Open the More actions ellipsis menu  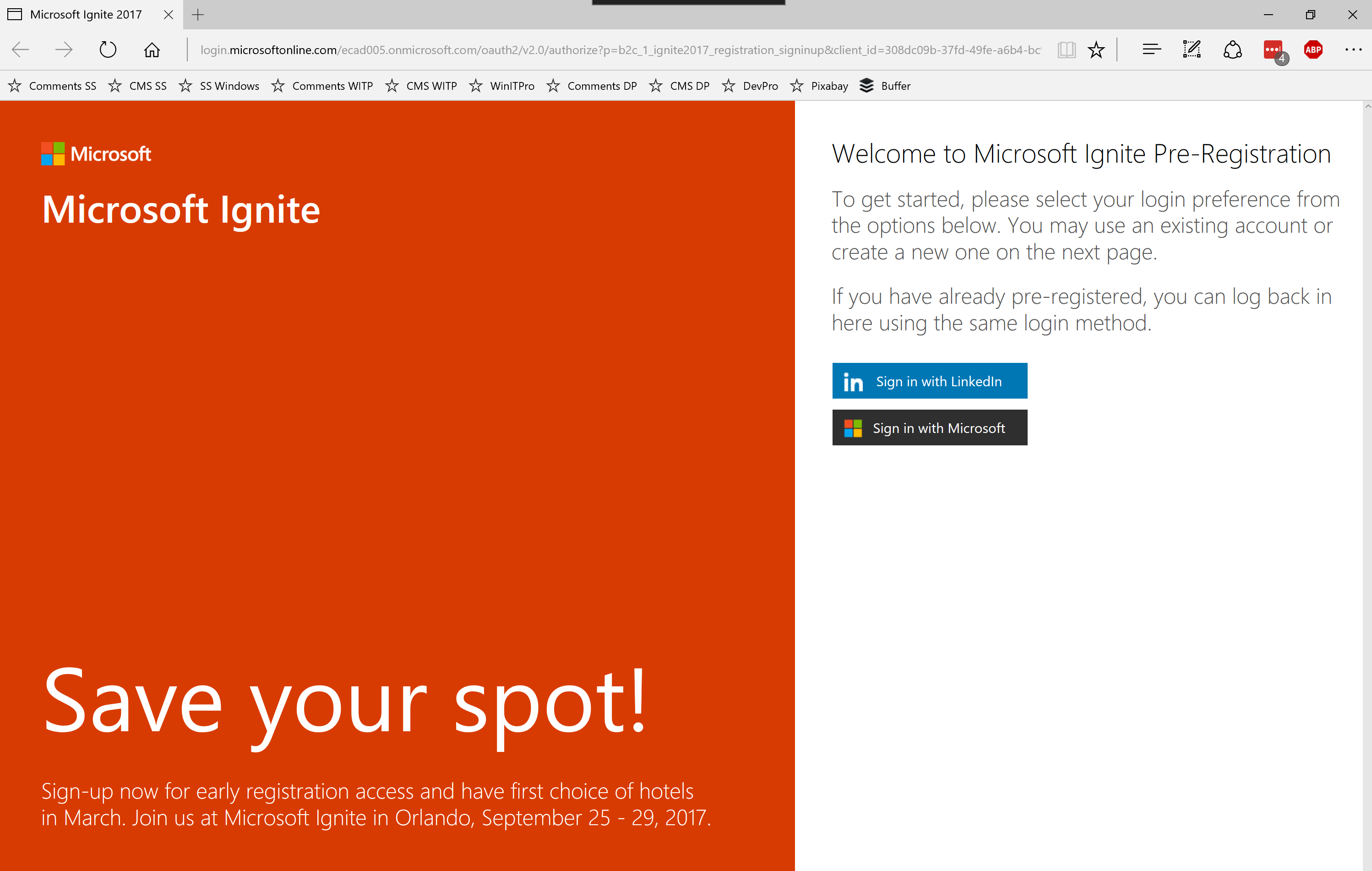[1353, 49]
